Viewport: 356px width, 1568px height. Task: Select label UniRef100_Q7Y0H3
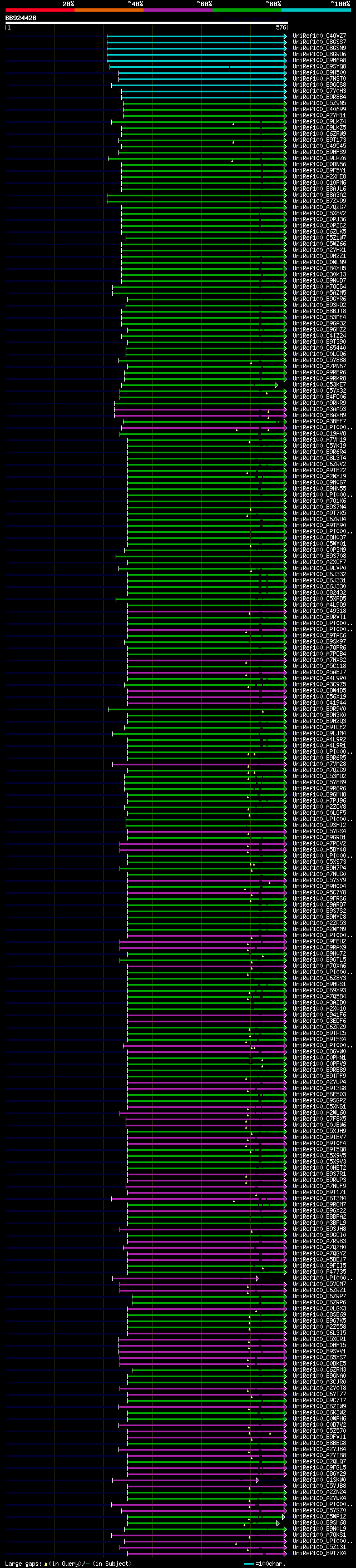coord(319,91)
